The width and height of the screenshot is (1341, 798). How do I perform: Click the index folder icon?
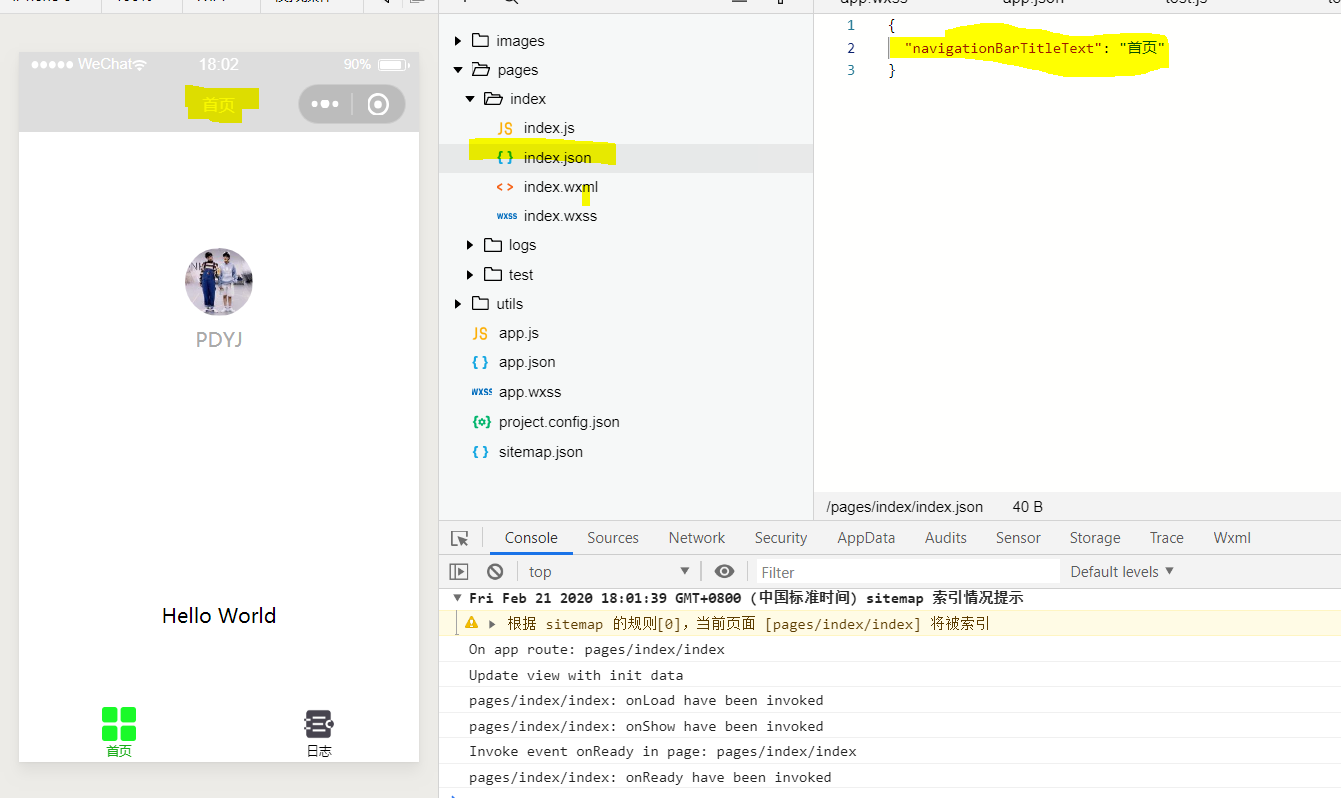pos(493,98)
